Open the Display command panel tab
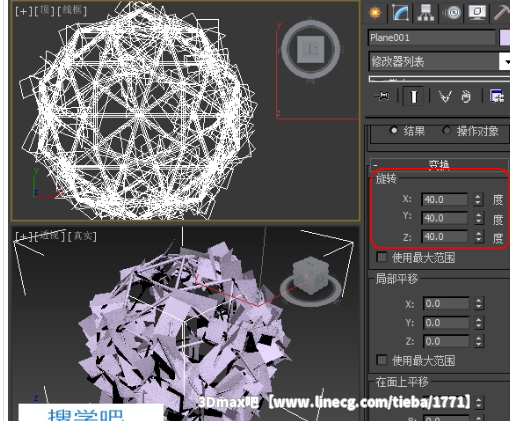 (x=477, y=13)
